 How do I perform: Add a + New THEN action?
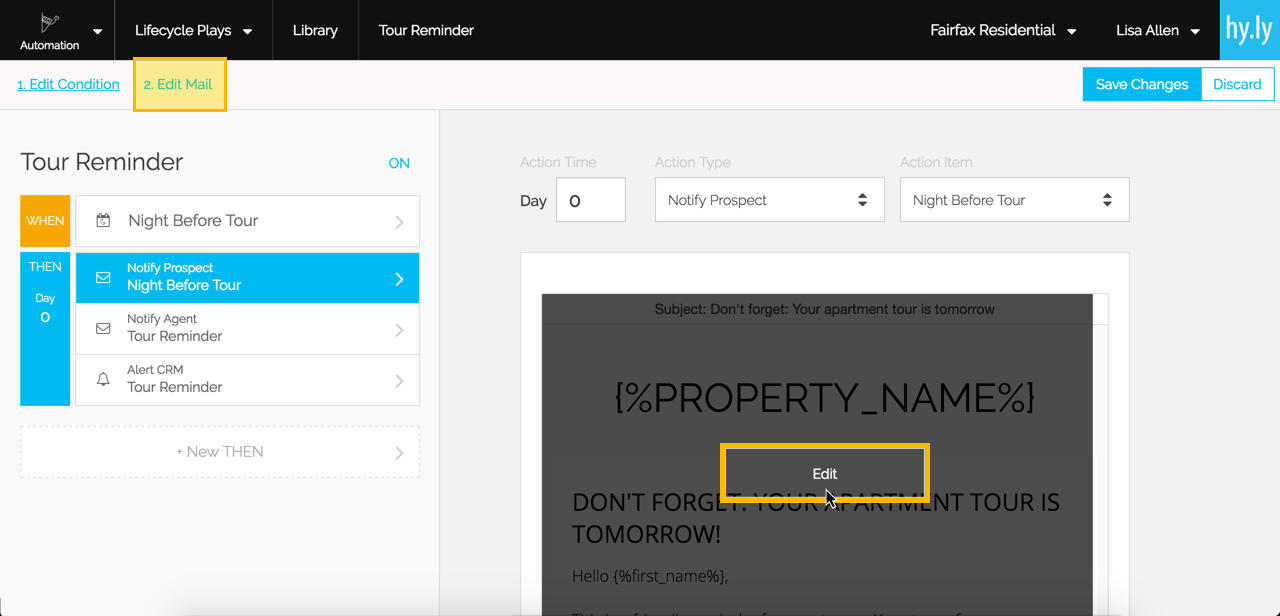220,452
